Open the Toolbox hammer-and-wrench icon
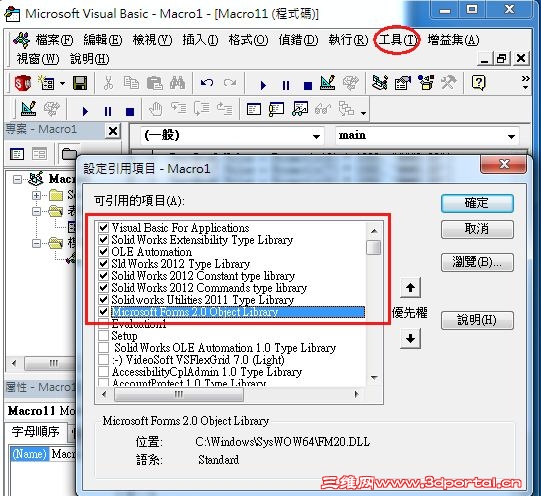Screen dimensions: 541x496 click(x=449, y=83)
